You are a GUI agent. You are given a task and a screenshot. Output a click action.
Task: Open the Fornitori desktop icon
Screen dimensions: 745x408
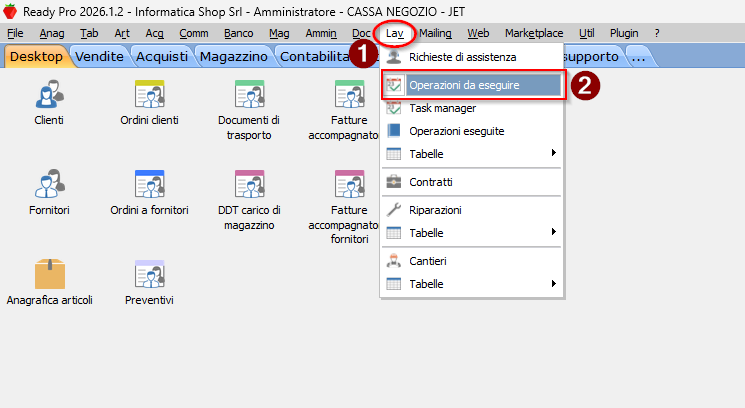tap(48, 185)
